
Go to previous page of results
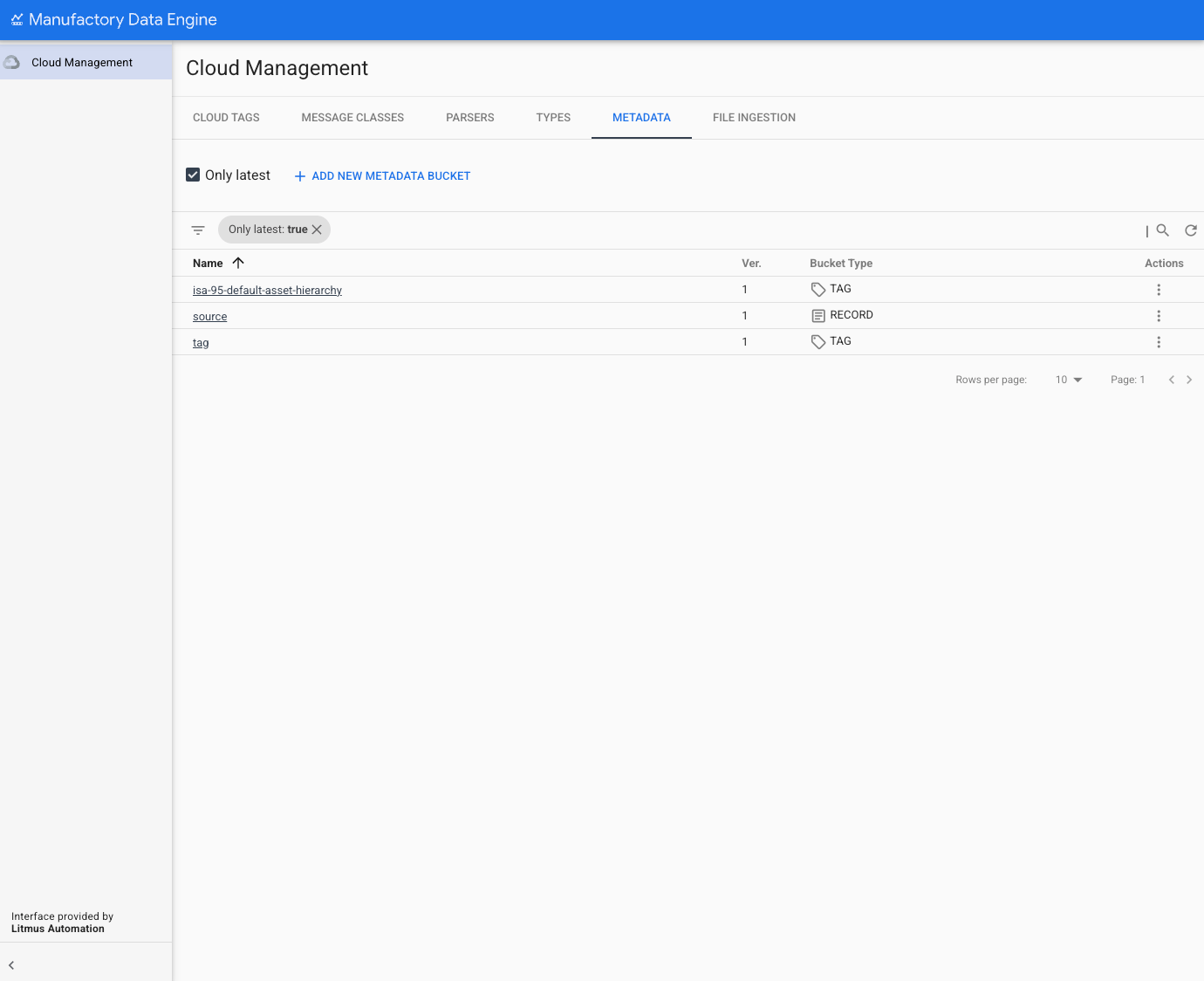[x=1171, y=380]
